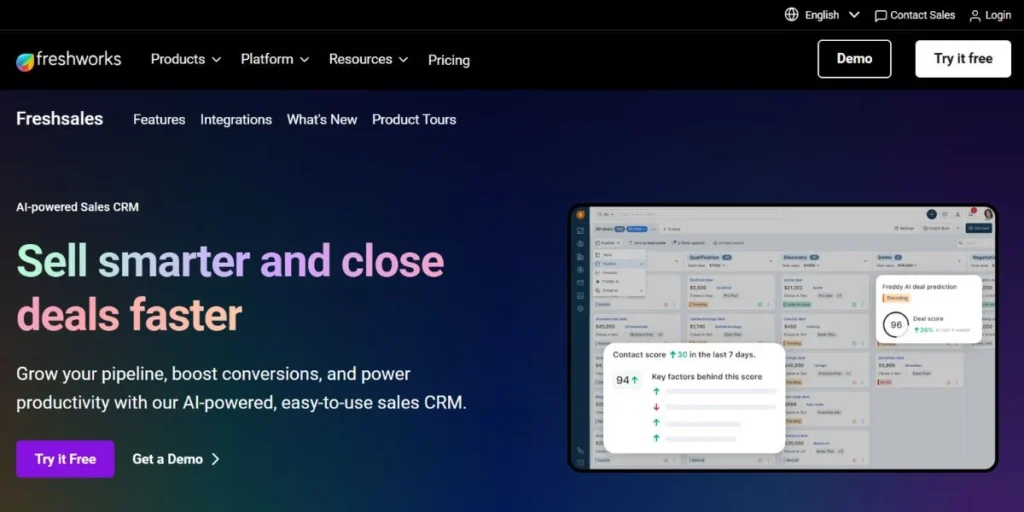1024x512 pixels.
Task: Open the Pricing page
Action: [x=449, y=60]
